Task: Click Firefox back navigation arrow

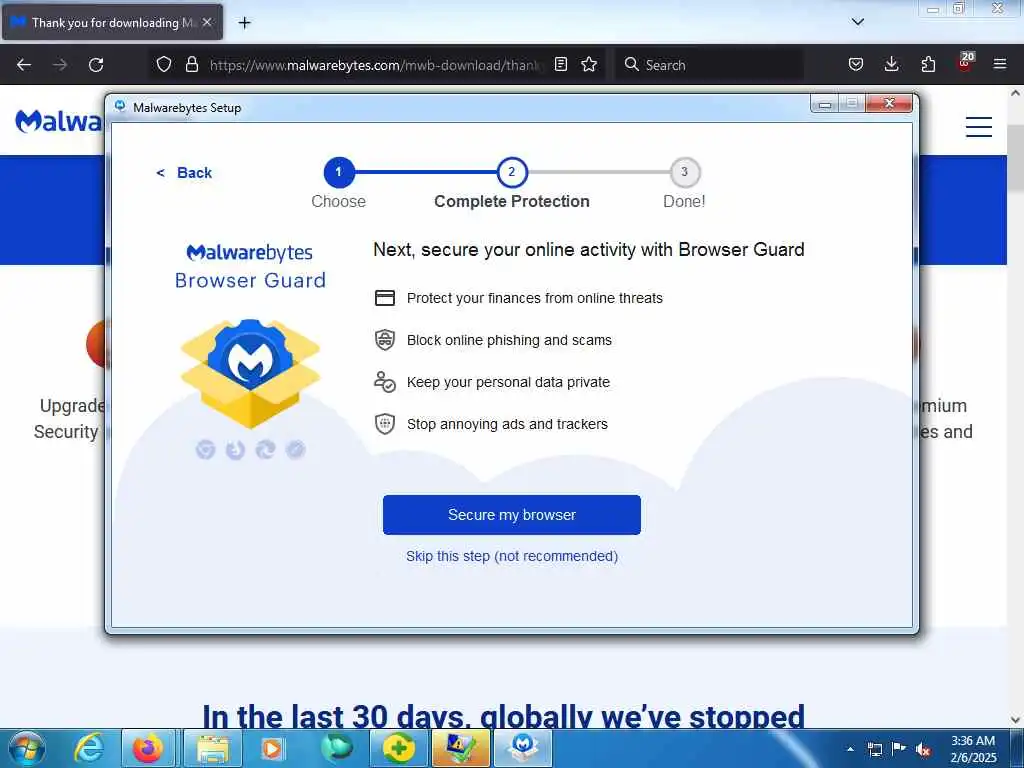Action: pyautogui.click(x=24, y=65)
